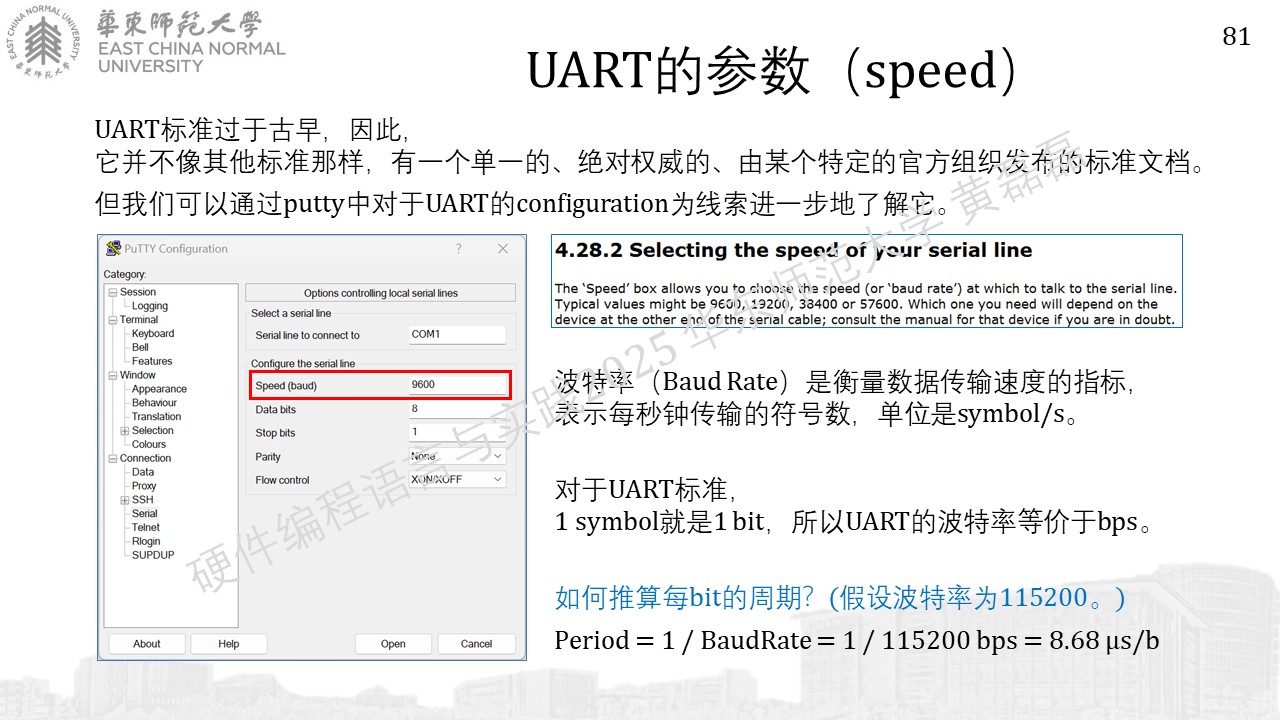Viewport: 1280px width, 720px height.
Task: Open the Parity dropdown
Action: (456, 456)
